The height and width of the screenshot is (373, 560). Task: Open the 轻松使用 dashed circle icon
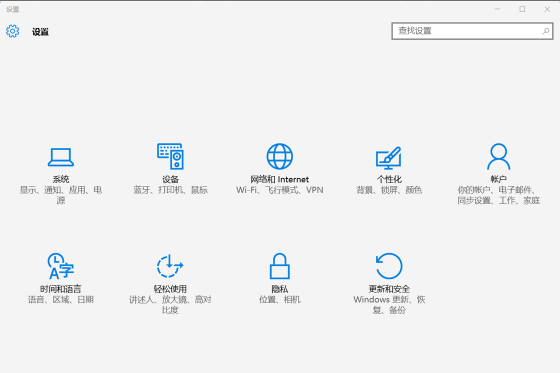[x=170, y=266]
